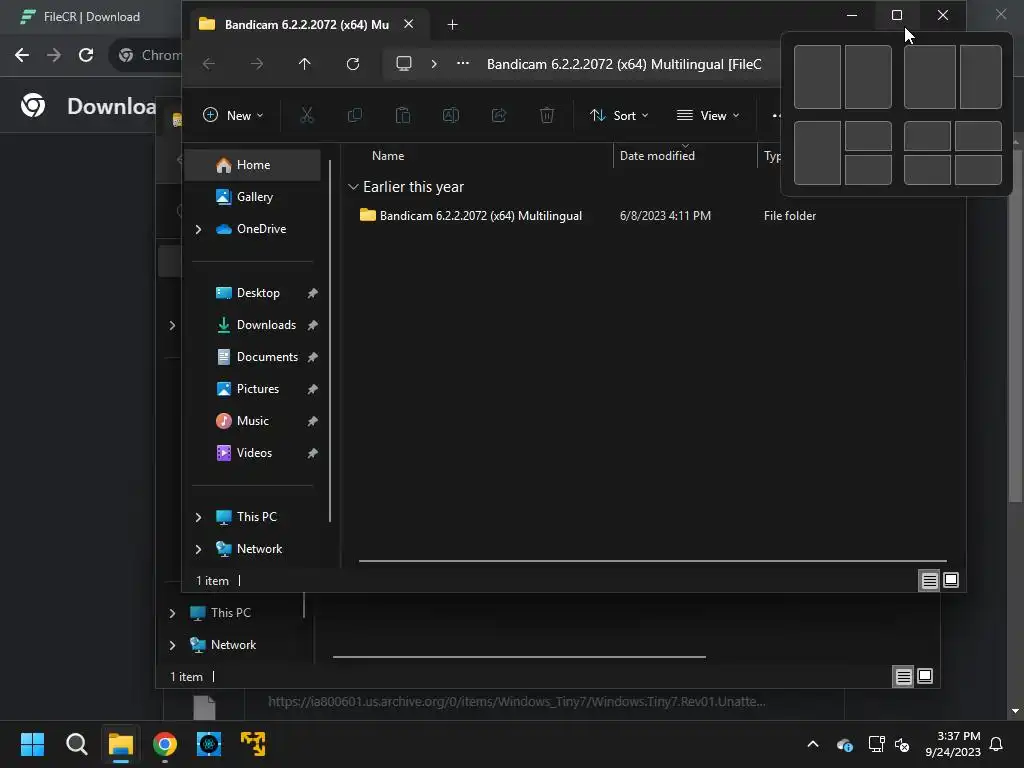1024x768 pixels.
Task: Click the Delete trash icon
Action: [x=547, y=116]
